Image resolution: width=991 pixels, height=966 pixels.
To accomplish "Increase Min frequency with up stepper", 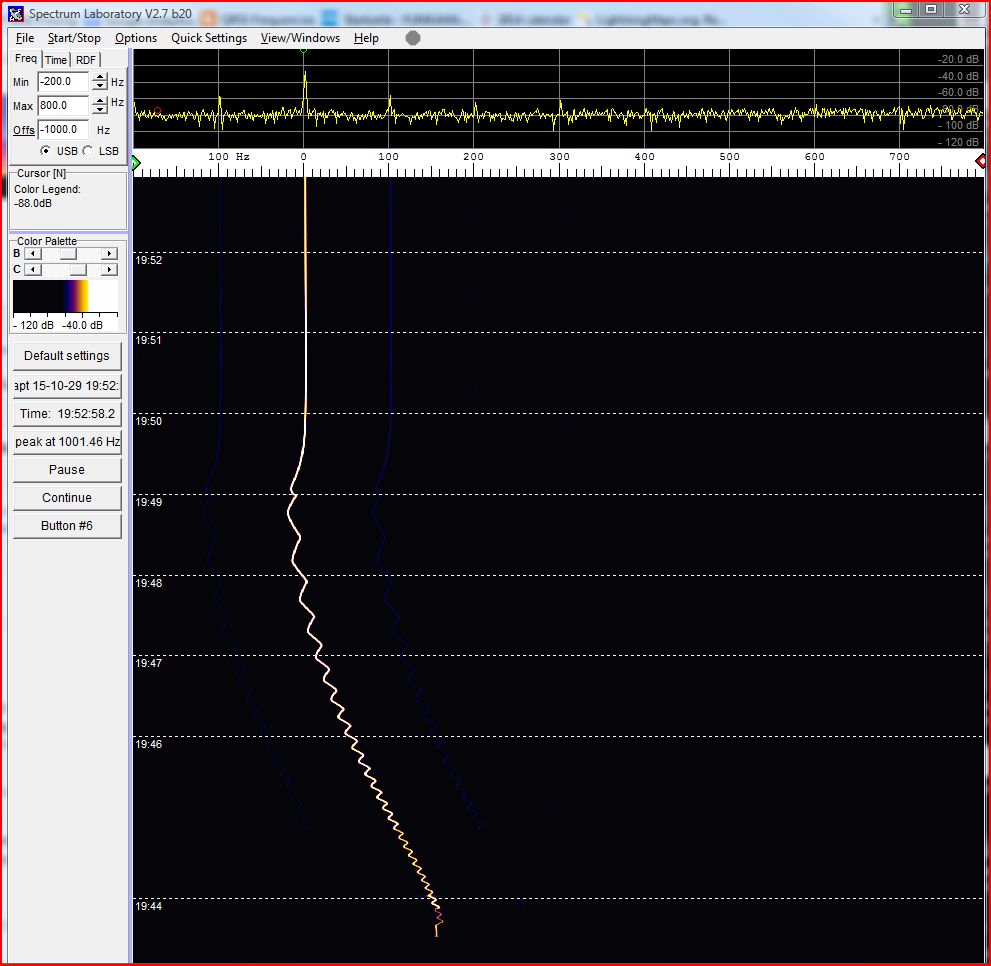I will [100, 78].
